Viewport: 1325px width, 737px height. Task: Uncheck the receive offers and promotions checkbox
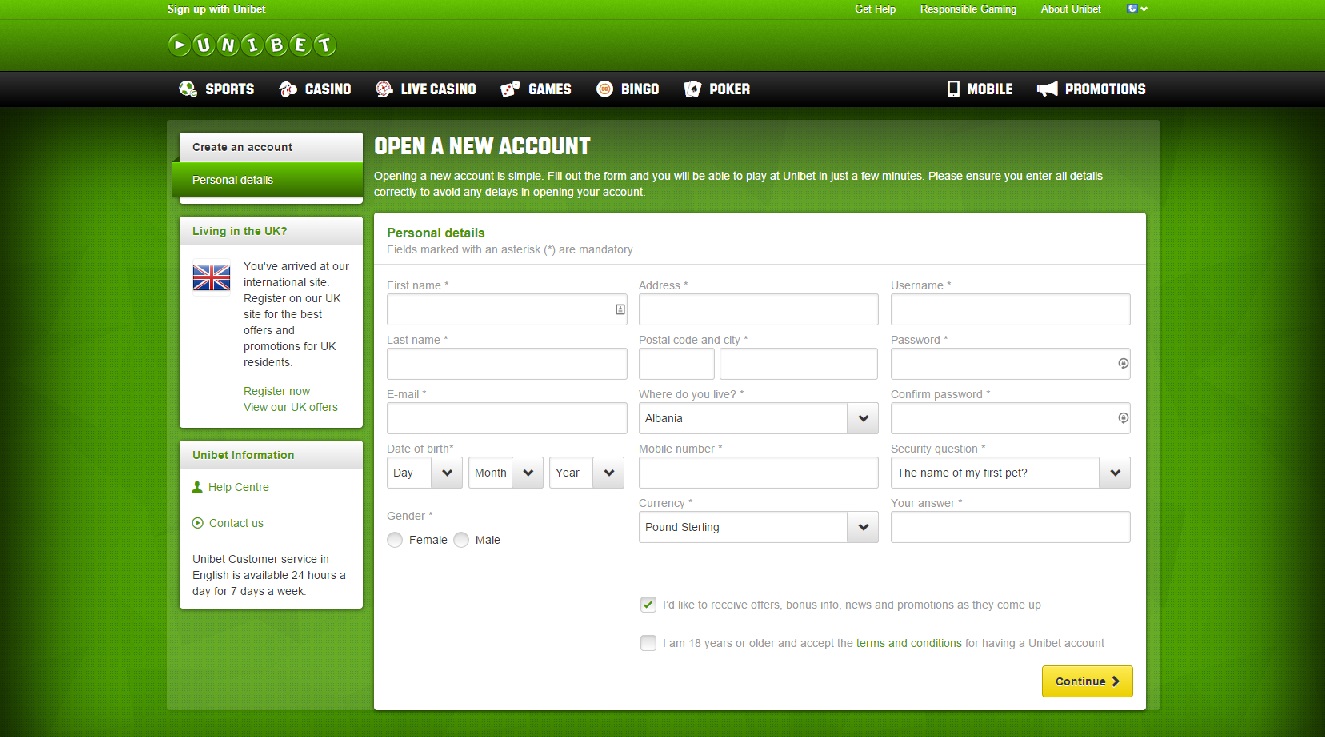pos(648,605)
